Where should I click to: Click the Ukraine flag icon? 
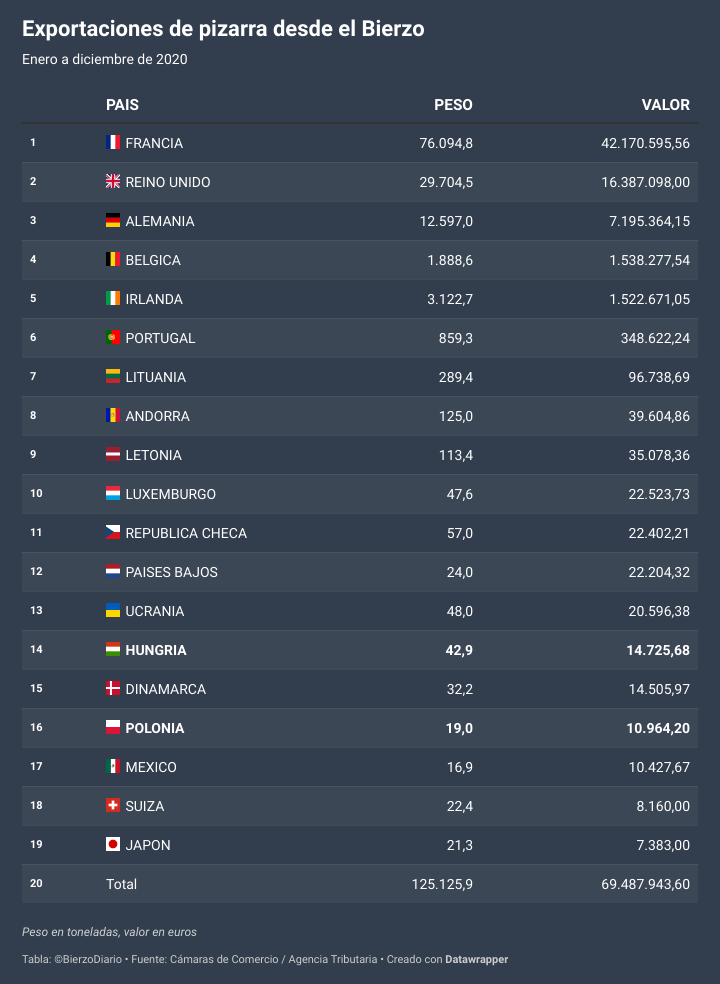pos(112,611)
